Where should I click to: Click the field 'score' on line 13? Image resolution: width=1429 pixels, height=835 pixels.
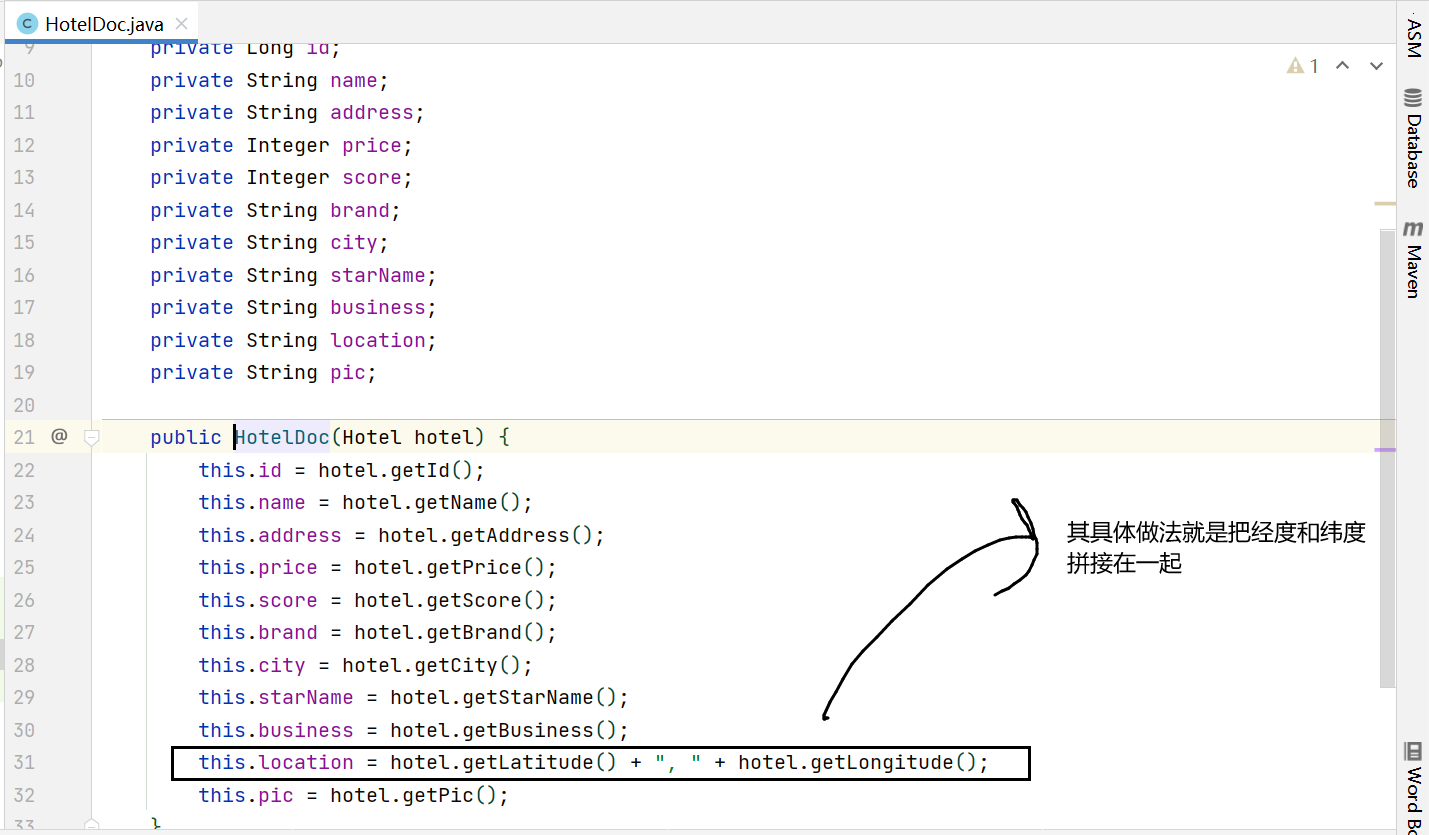click(x=372, y=177)
